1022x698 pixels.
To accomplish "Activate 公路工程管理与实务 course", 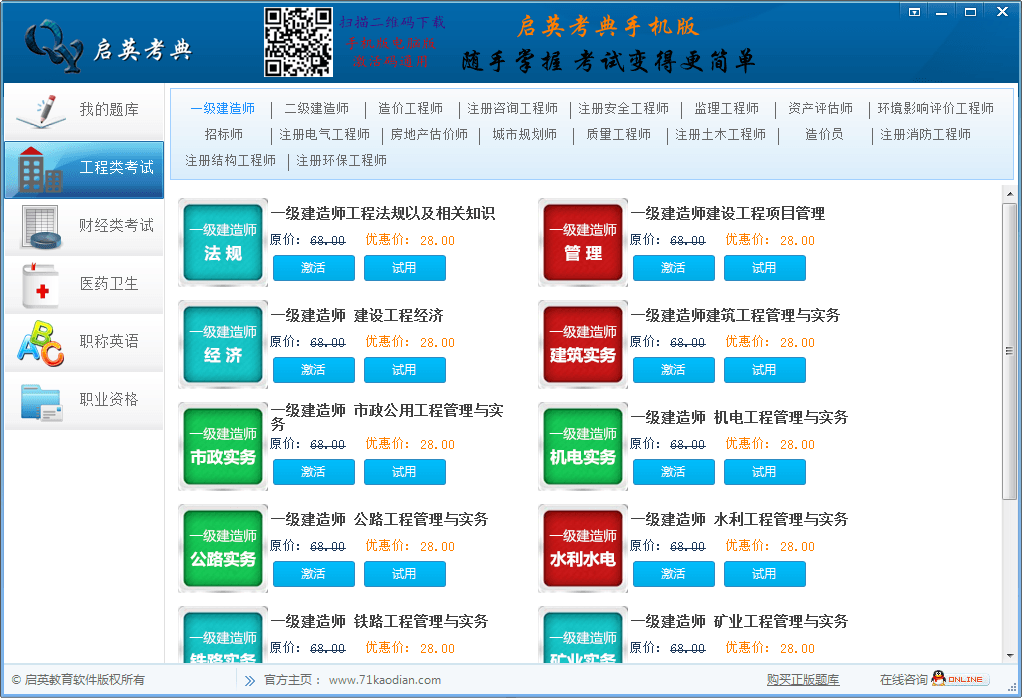I will pyautogui.click(x=314, y=574).
